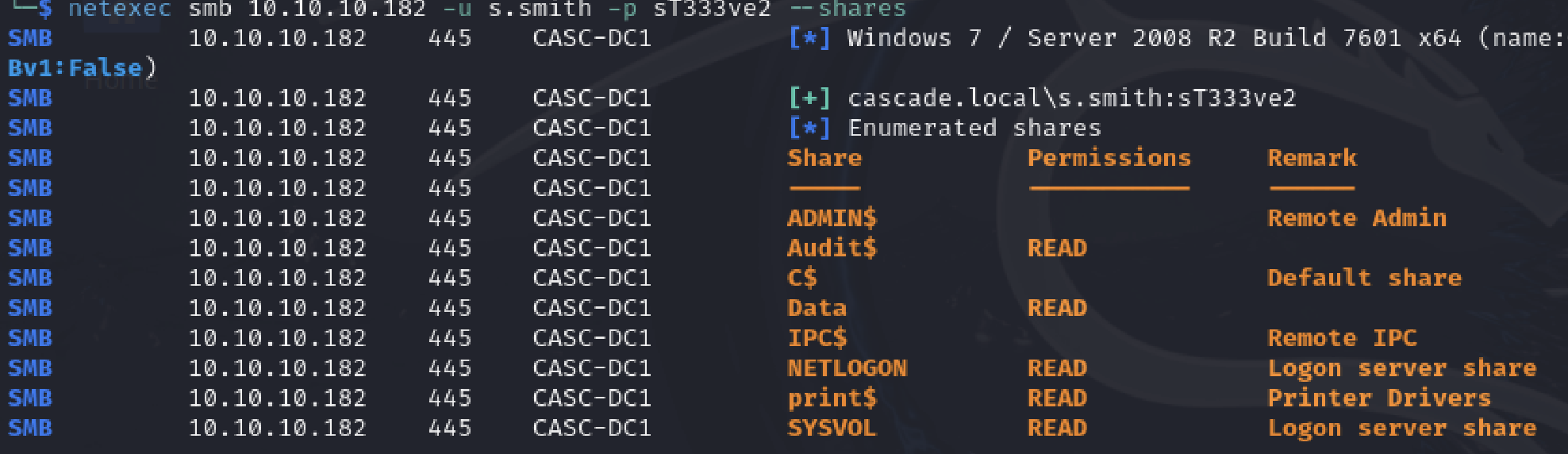Click the IPC$ share entry
The height and width of the screenshot is (454, 1568).
pos(817,338)
